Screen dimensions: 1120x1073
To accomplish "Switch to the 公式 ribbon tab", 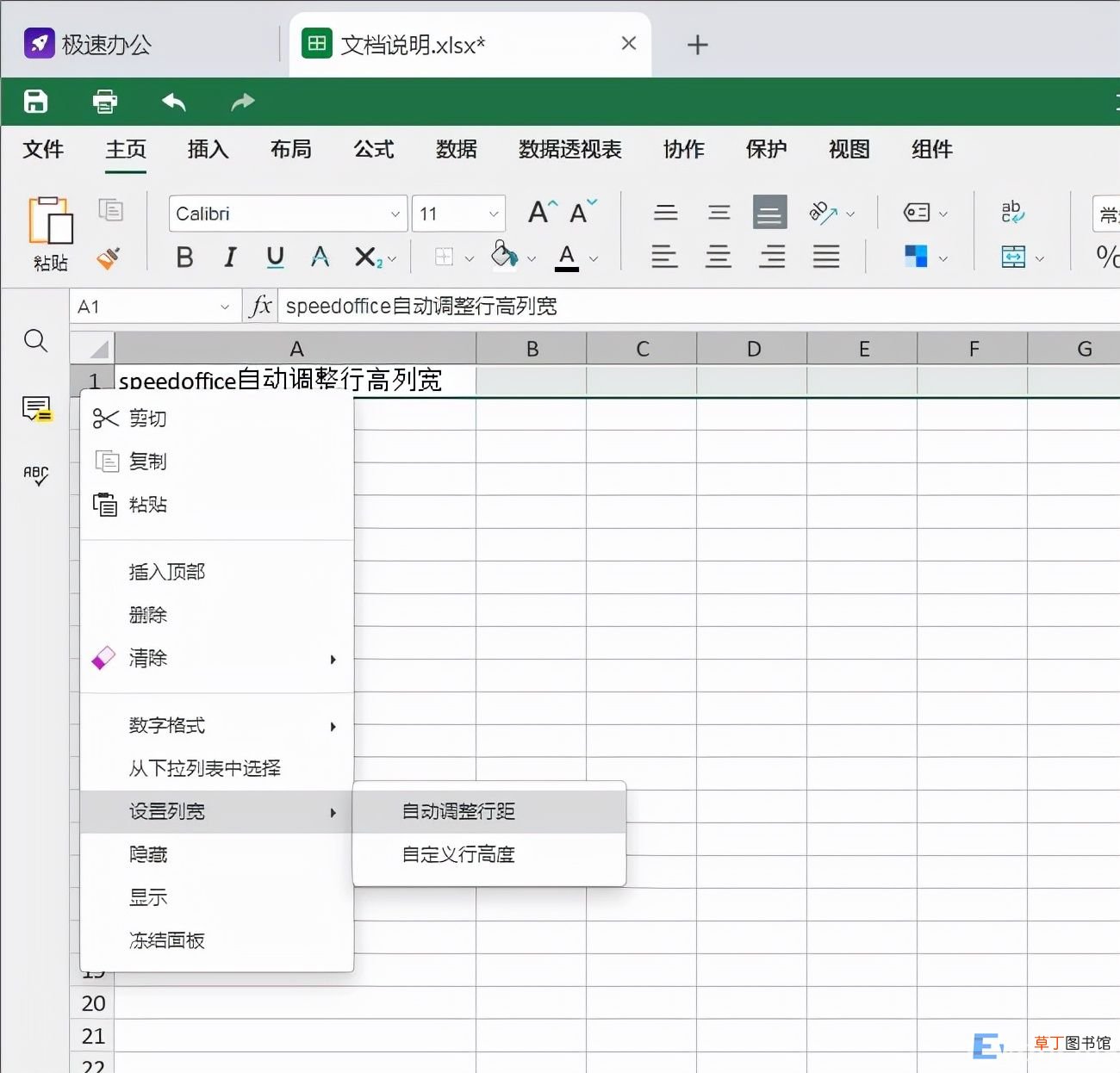I will (x=374, y=149).
